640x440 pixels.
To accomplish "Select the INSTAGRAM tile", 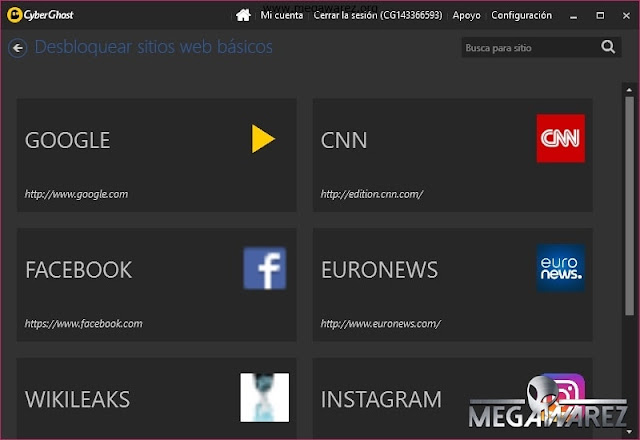I will coord(452,399).
